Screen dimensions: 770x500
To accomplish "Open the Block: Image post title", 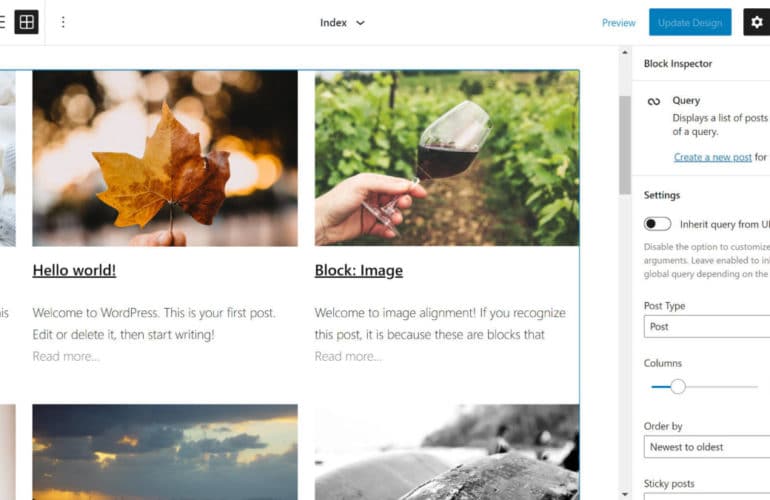I will [358, 270].
